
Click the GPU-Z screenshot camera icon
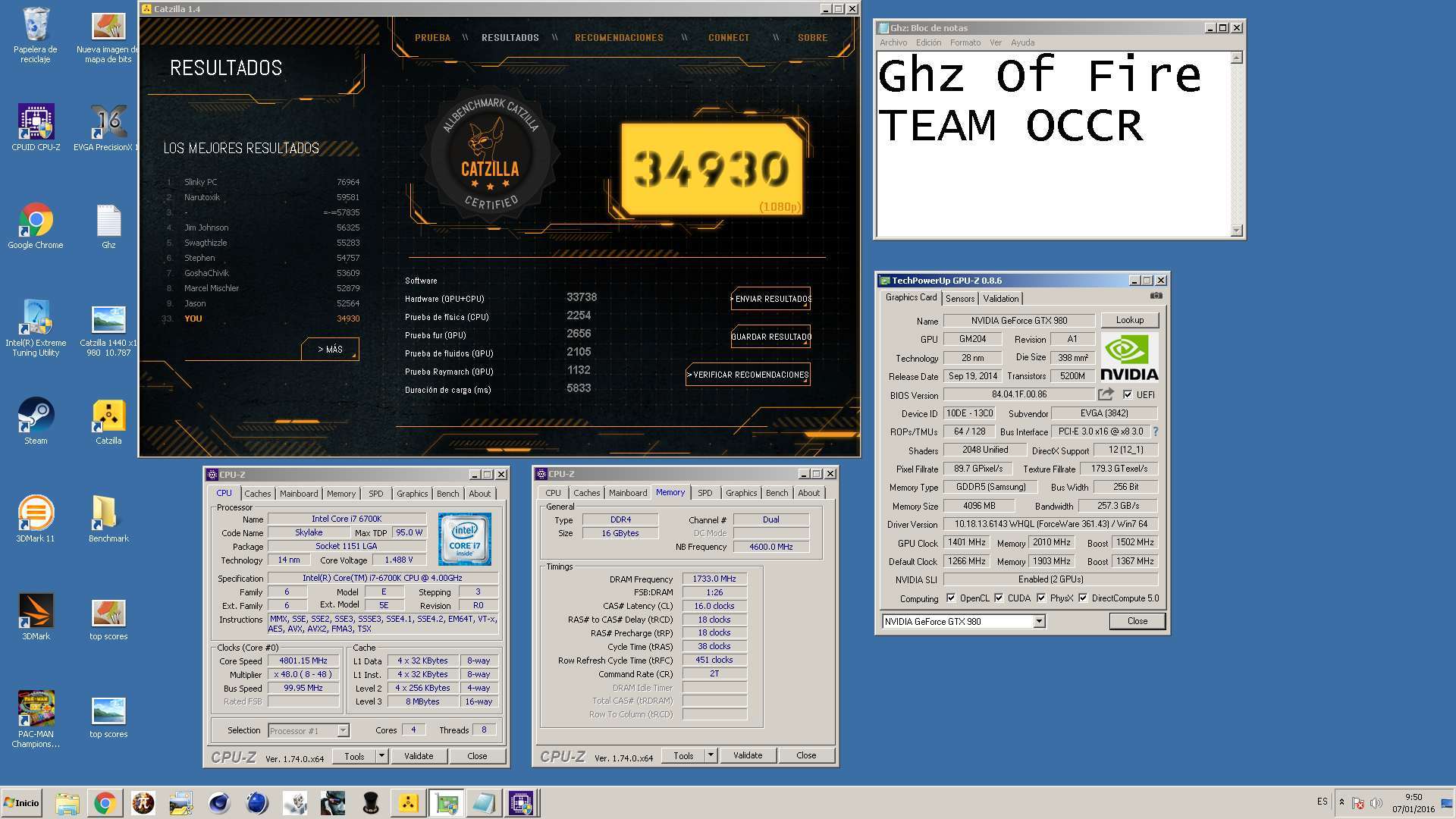(x=1156, y=296)
